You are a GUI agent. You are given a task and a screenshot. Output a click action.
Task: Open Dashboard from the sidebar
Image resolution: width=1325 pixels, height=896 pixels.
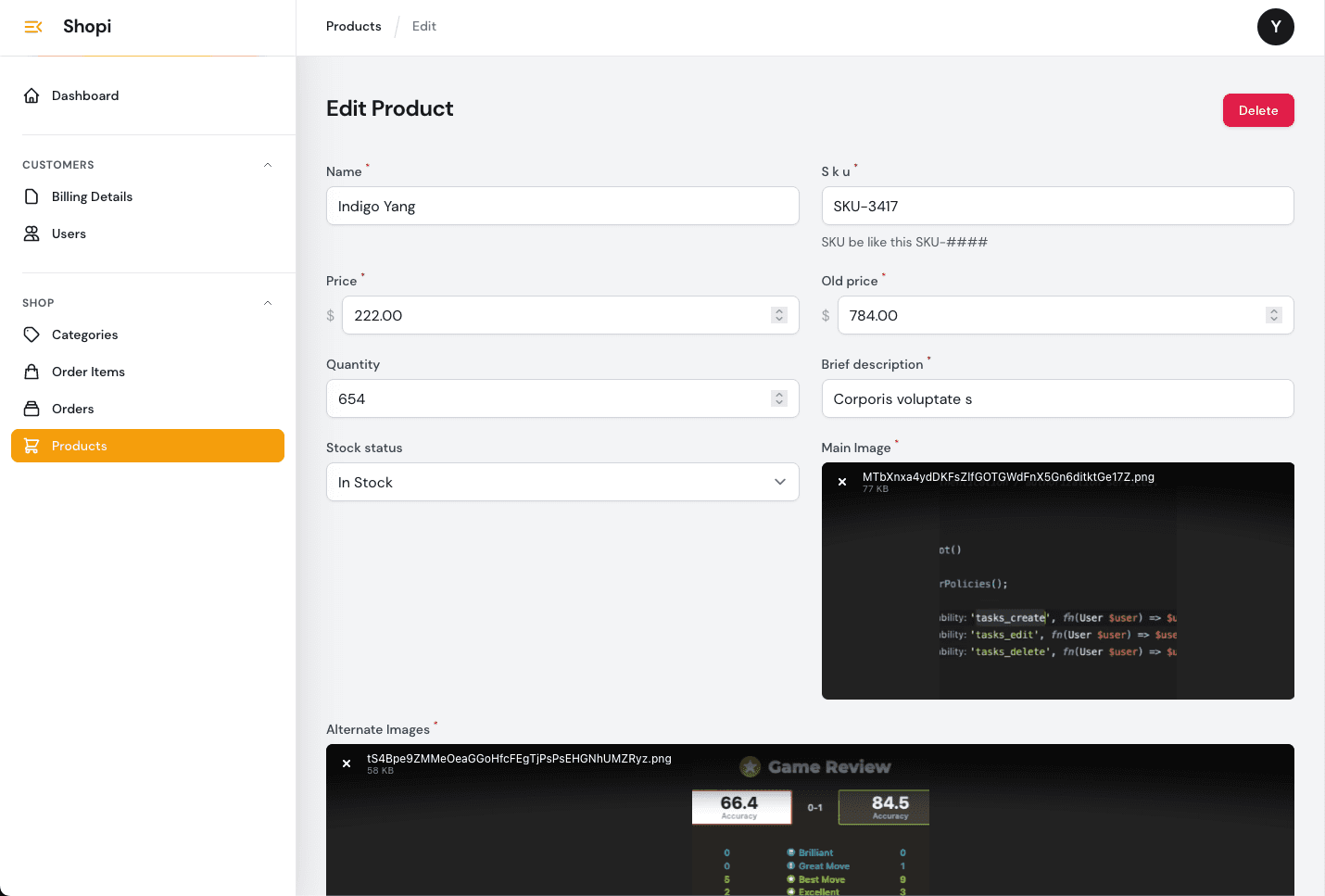[x=148, y=95]
